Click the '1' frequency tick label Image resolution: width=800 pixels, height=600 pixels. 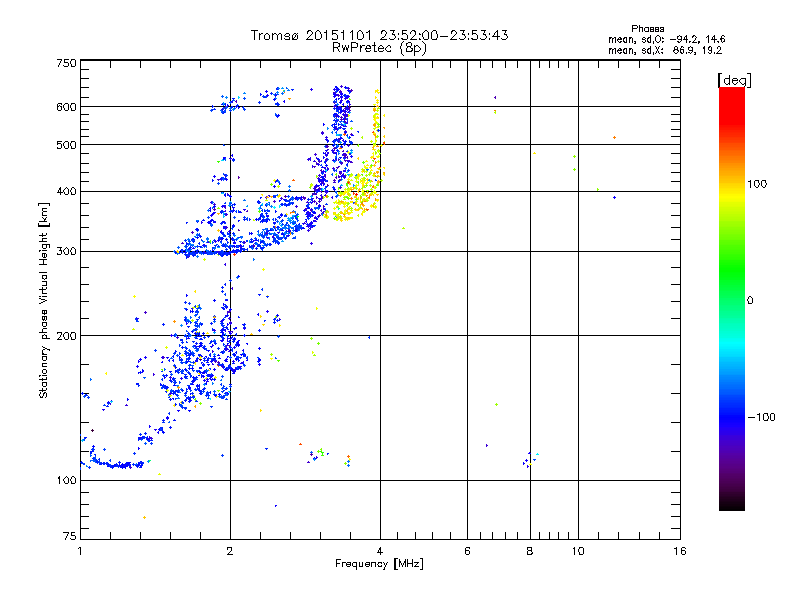click(80, 551)
